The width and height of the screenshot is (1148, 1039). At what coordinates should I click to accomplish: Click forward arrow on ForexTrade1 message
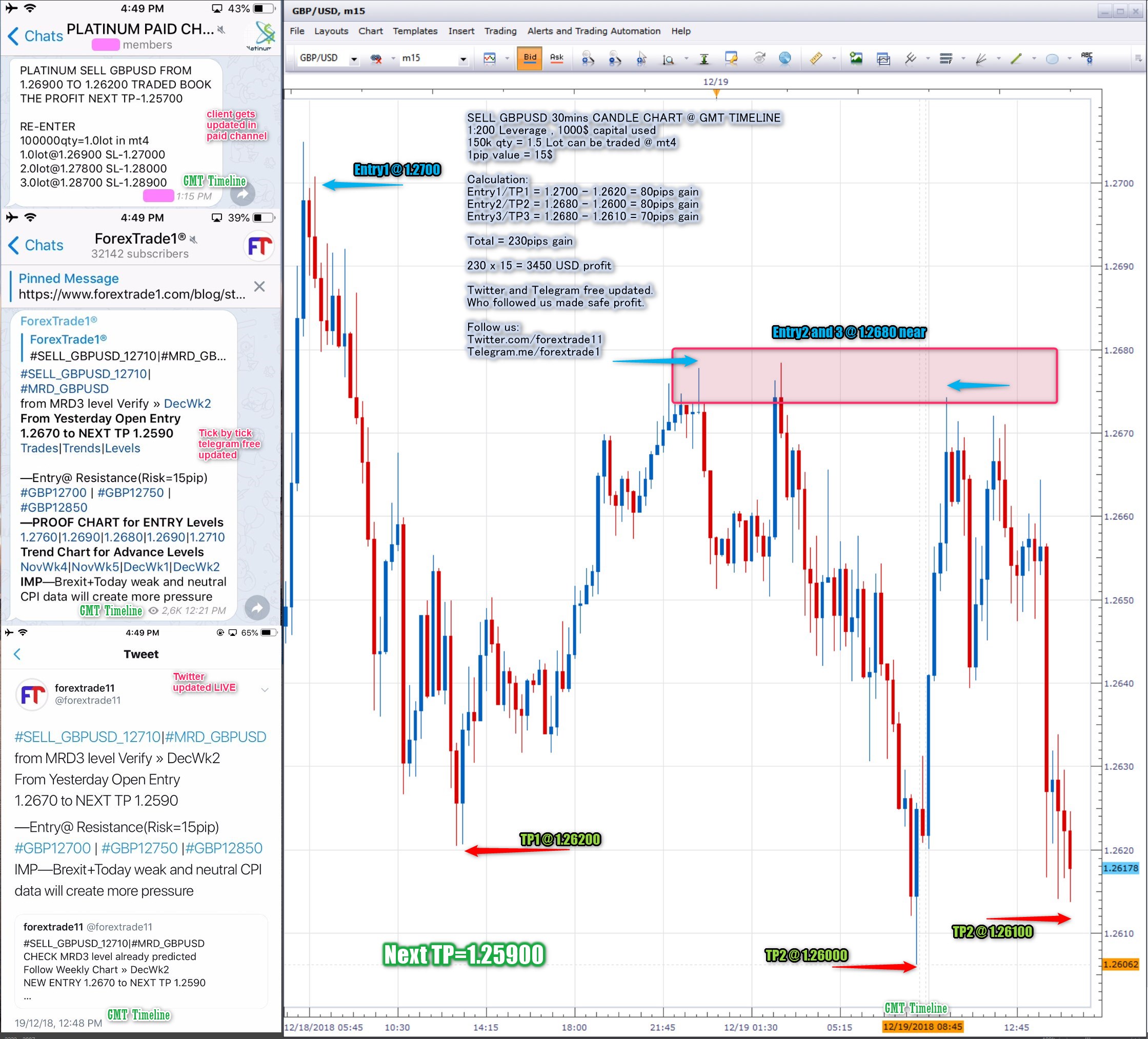tap(257, 608)
